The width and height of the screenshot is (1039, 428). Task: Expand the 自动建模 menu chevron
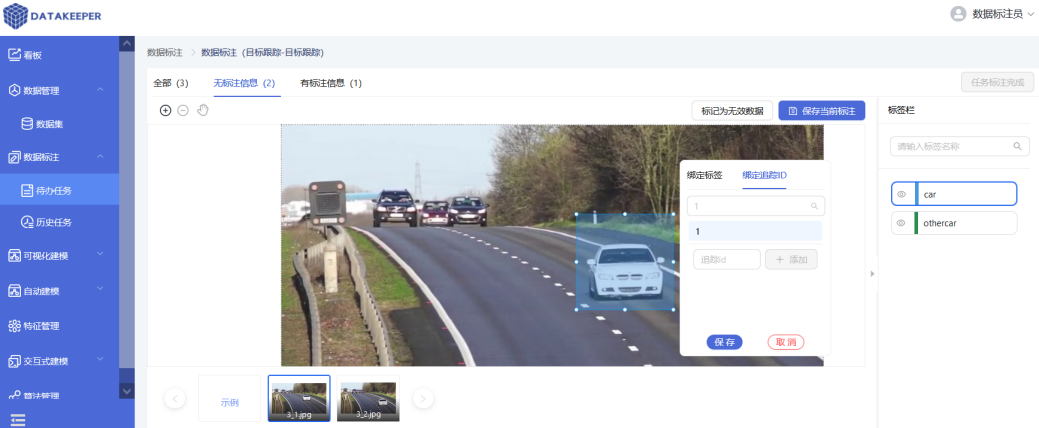point(100,289)
